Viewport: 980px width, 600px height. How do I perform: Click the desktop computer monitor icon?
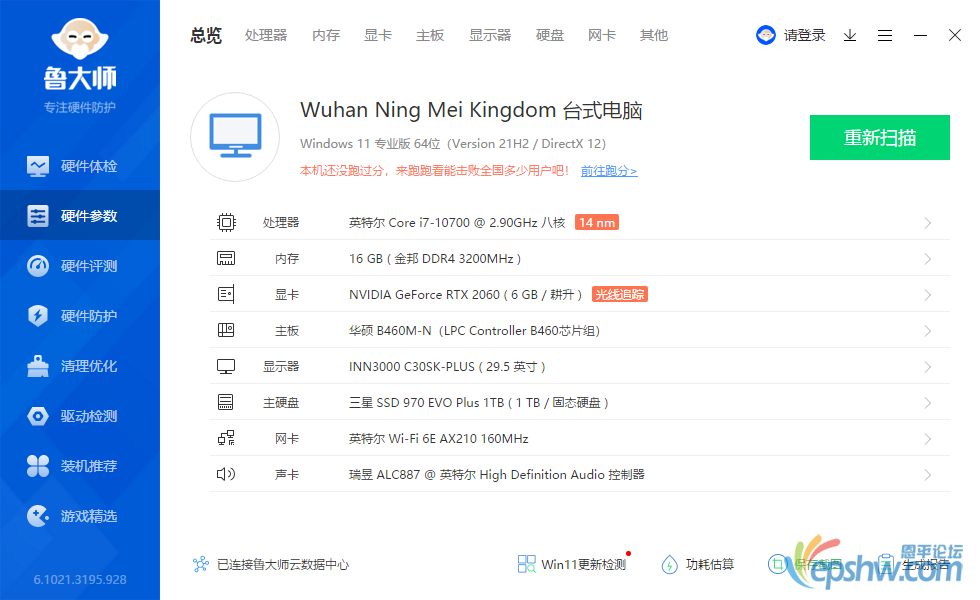point(235,136)
